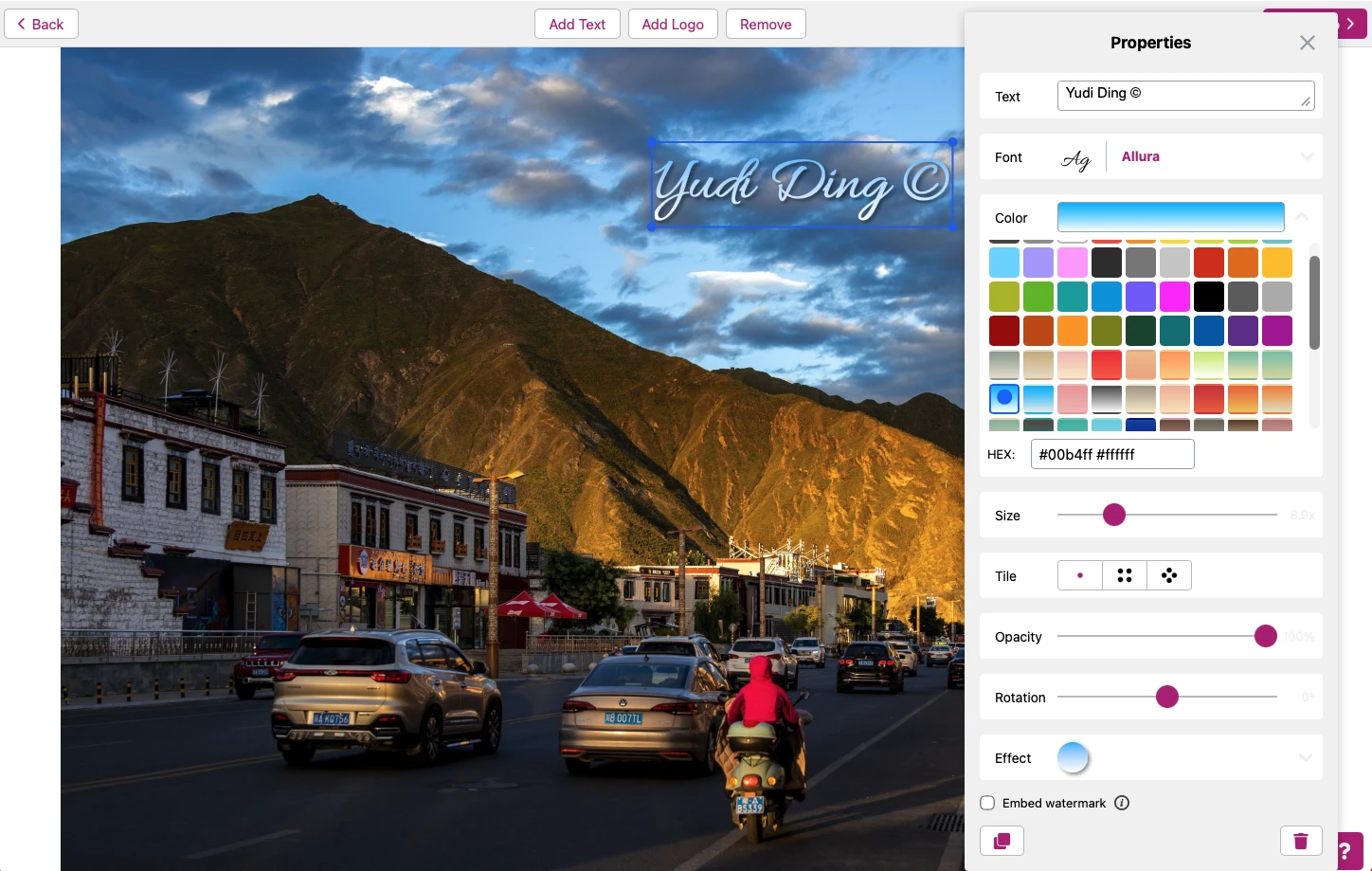1372x871 pixels.
Task: Click the HEX color input field
Action: pos(1112,454)
